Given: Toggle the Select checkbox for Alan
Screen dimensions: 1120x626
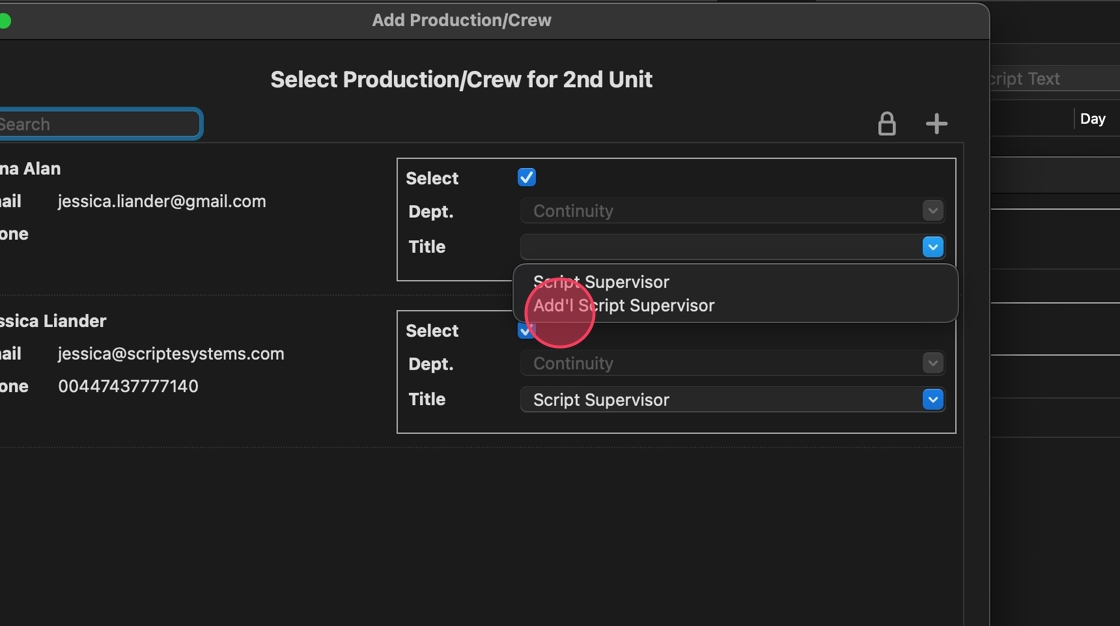Looking at the screenshot, I should (527, 178).
